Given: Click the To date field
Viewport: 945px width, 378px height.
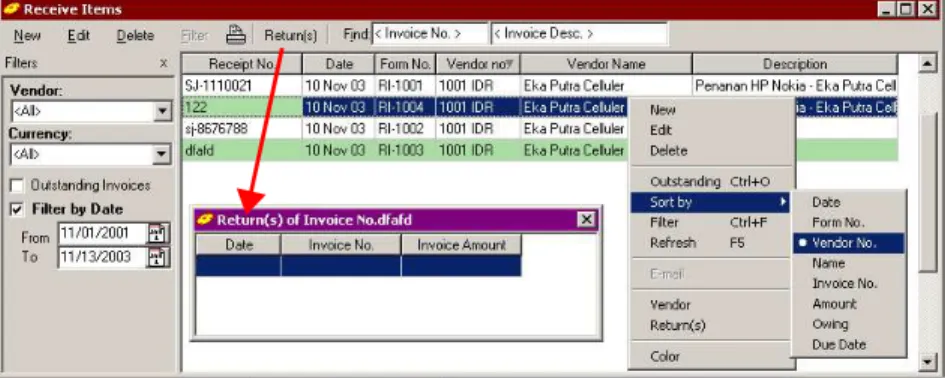Looking at the screenshot, I should [x=102, y=257].
